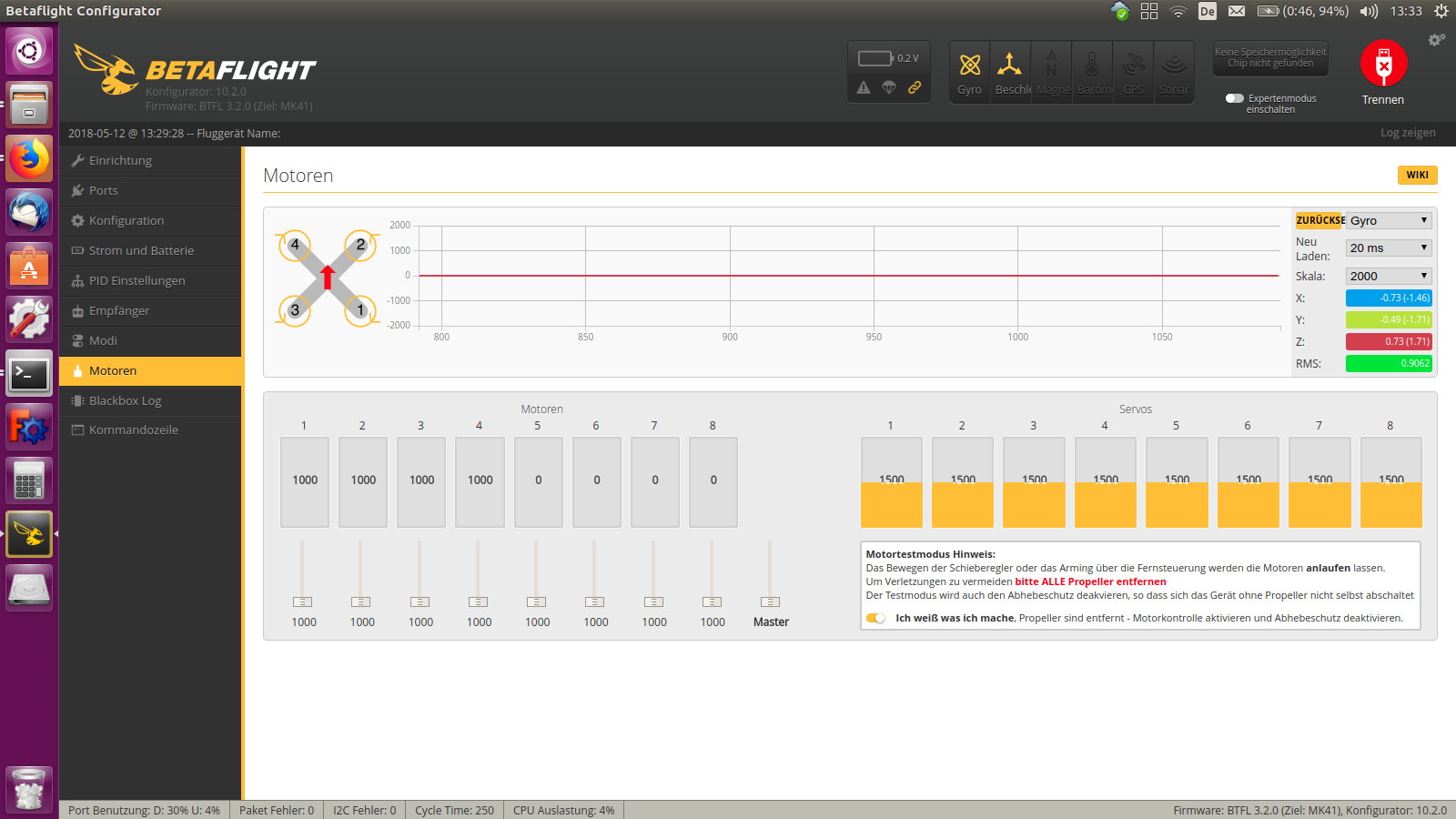This screenshot has height=819, width=1456.
Task: Switch to the Ports tab
Action: click(x=150, y=190)
